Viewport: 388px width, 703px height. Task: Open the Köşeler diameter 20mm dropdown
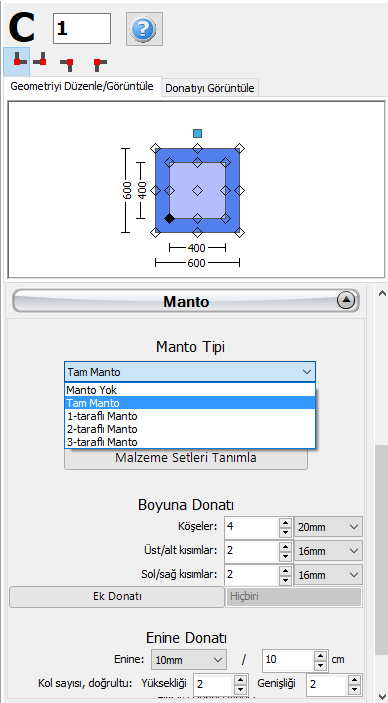point(328,527)
